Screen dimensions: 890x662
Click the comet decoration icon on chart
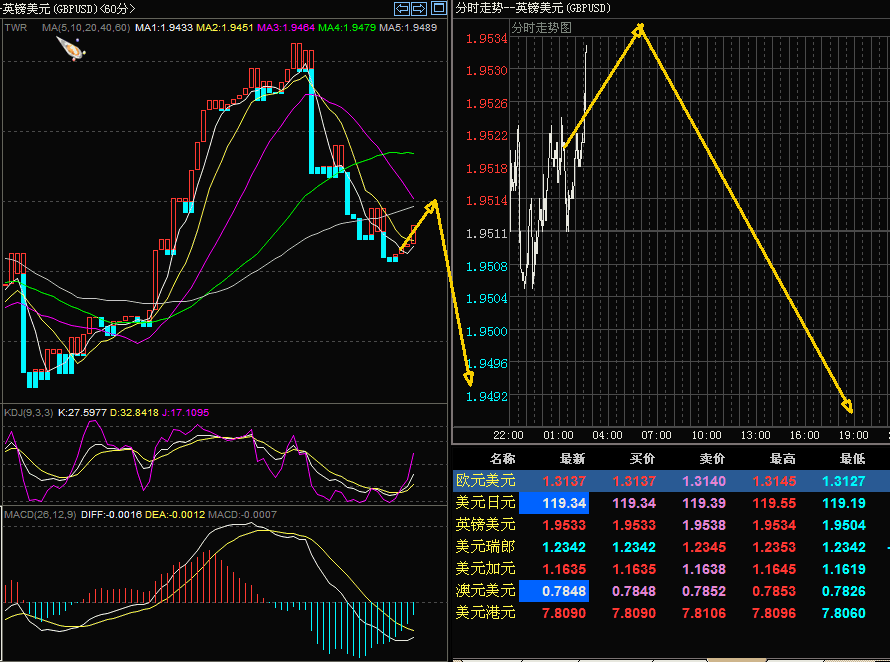click(x=69, y=47)
